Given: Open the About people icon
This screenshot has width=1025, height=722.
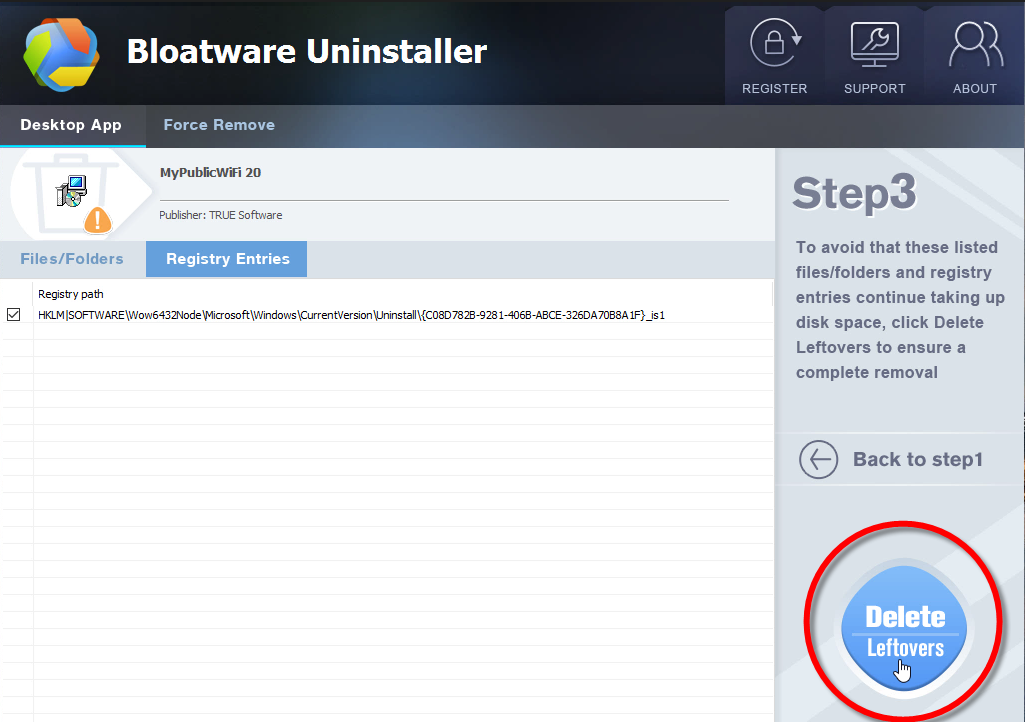Looking at the screenshot, I should coord(975,44).
